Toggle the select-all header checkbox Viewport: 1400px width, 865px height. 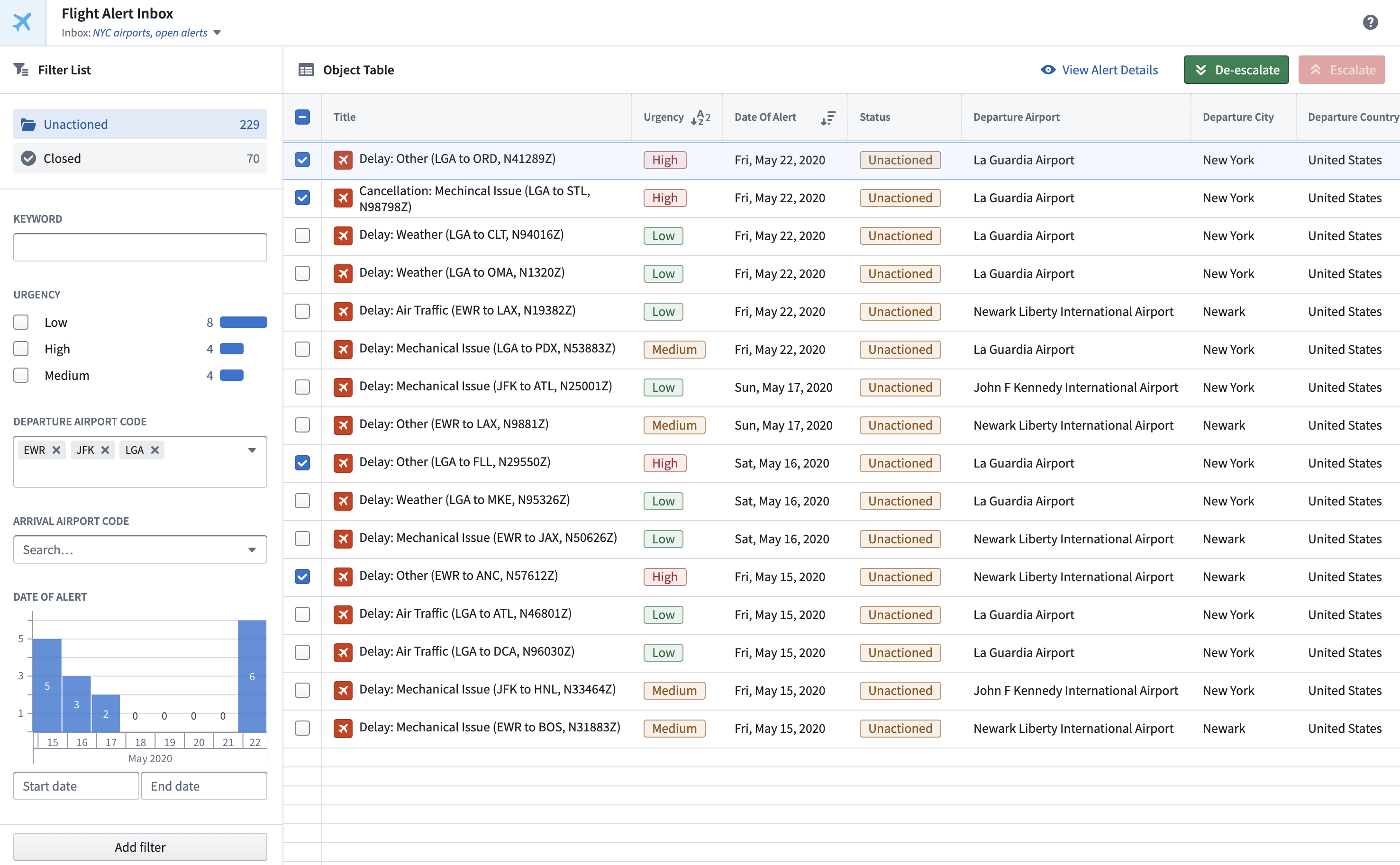pyautogui.click(x=302, y=117)
